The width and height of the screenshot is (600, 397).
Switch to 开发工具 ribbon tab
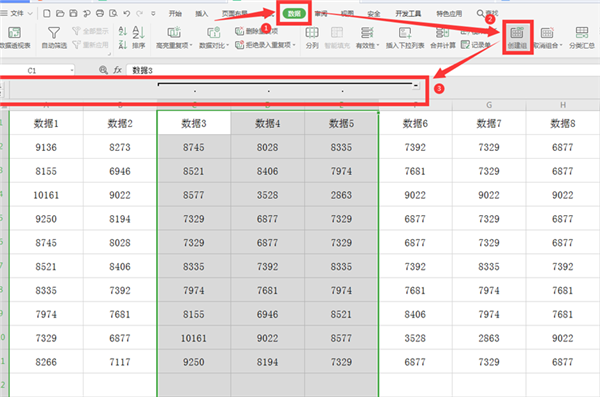(408, 14)
